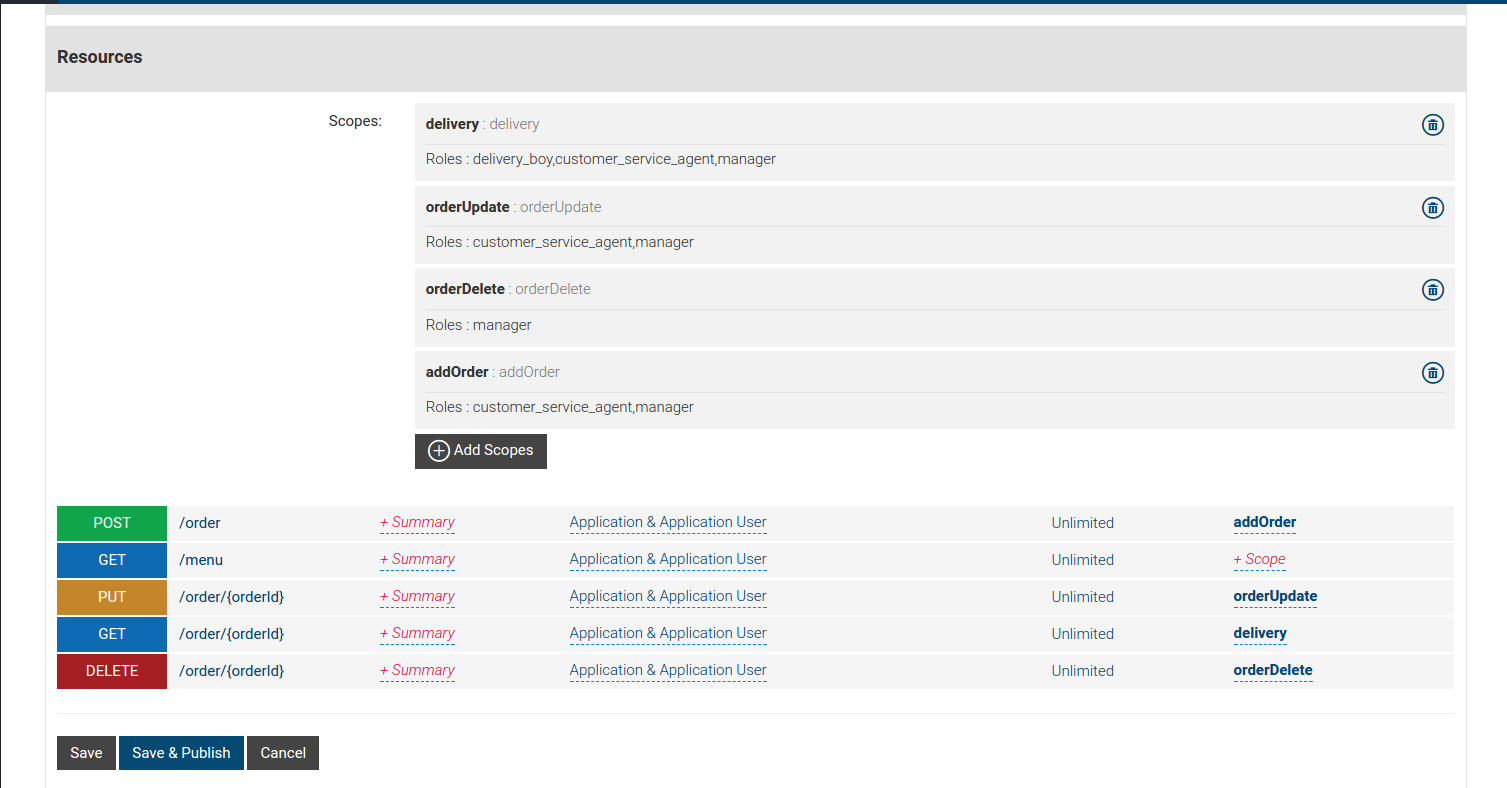Click the orange PUT method badge
Screen dimensions: 1507x788
click(111, 596)
